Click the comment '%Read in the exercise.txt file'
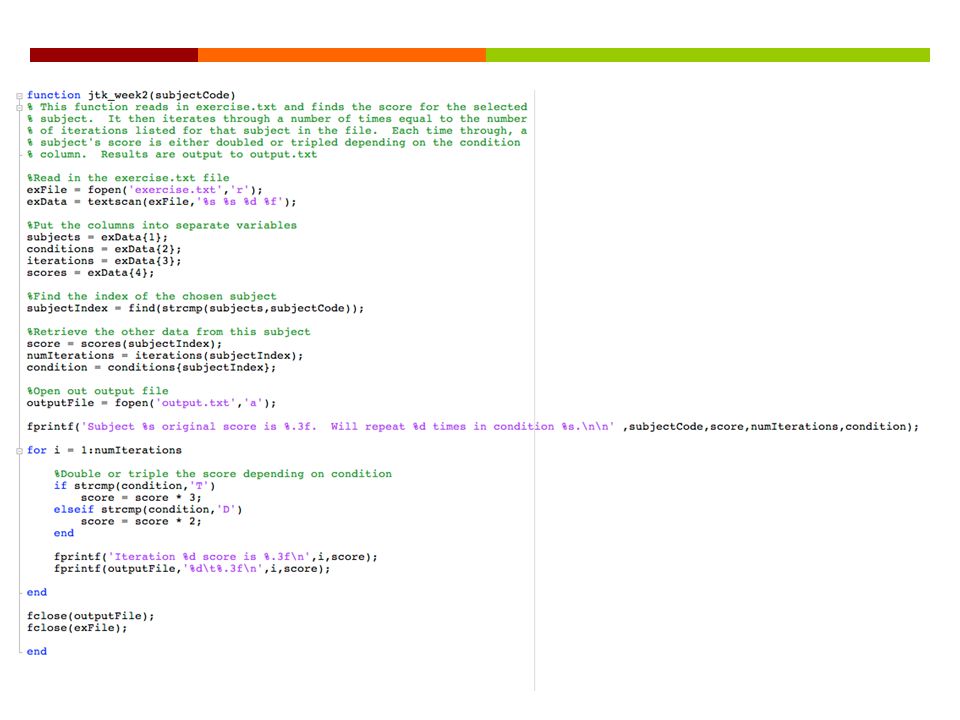 (128, 178)
